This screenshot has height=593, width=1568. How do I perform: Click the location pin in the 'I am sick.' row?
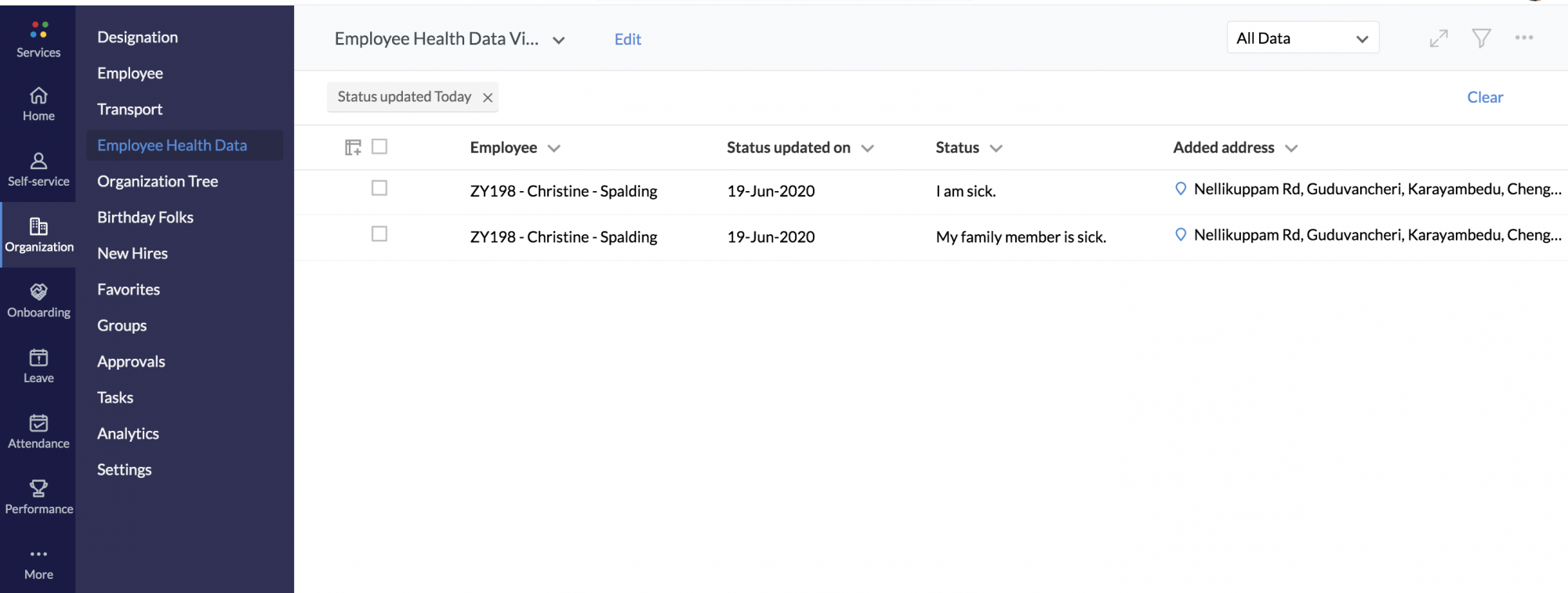pyautogui.click(x=1181, y=189)
